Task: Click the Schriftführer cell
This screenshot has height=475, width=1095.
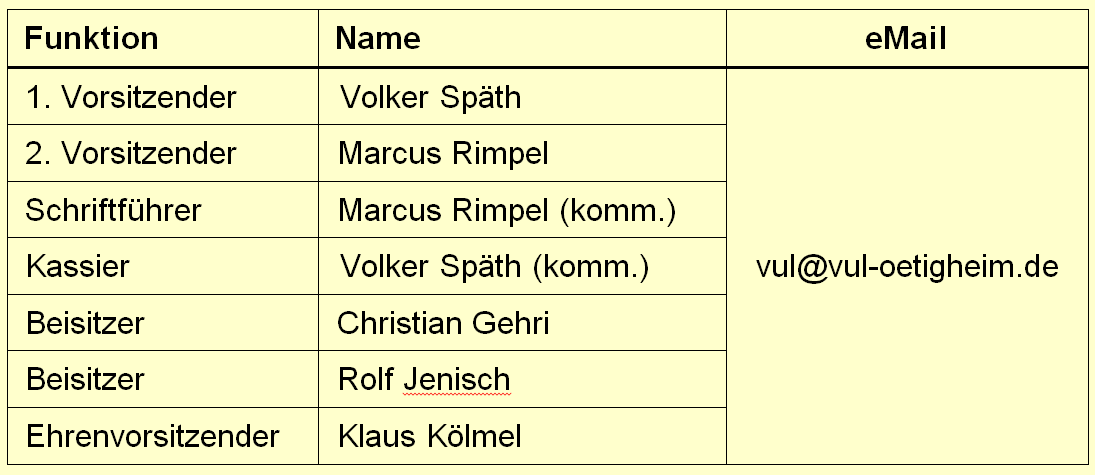Action: (x=113, y=210)
